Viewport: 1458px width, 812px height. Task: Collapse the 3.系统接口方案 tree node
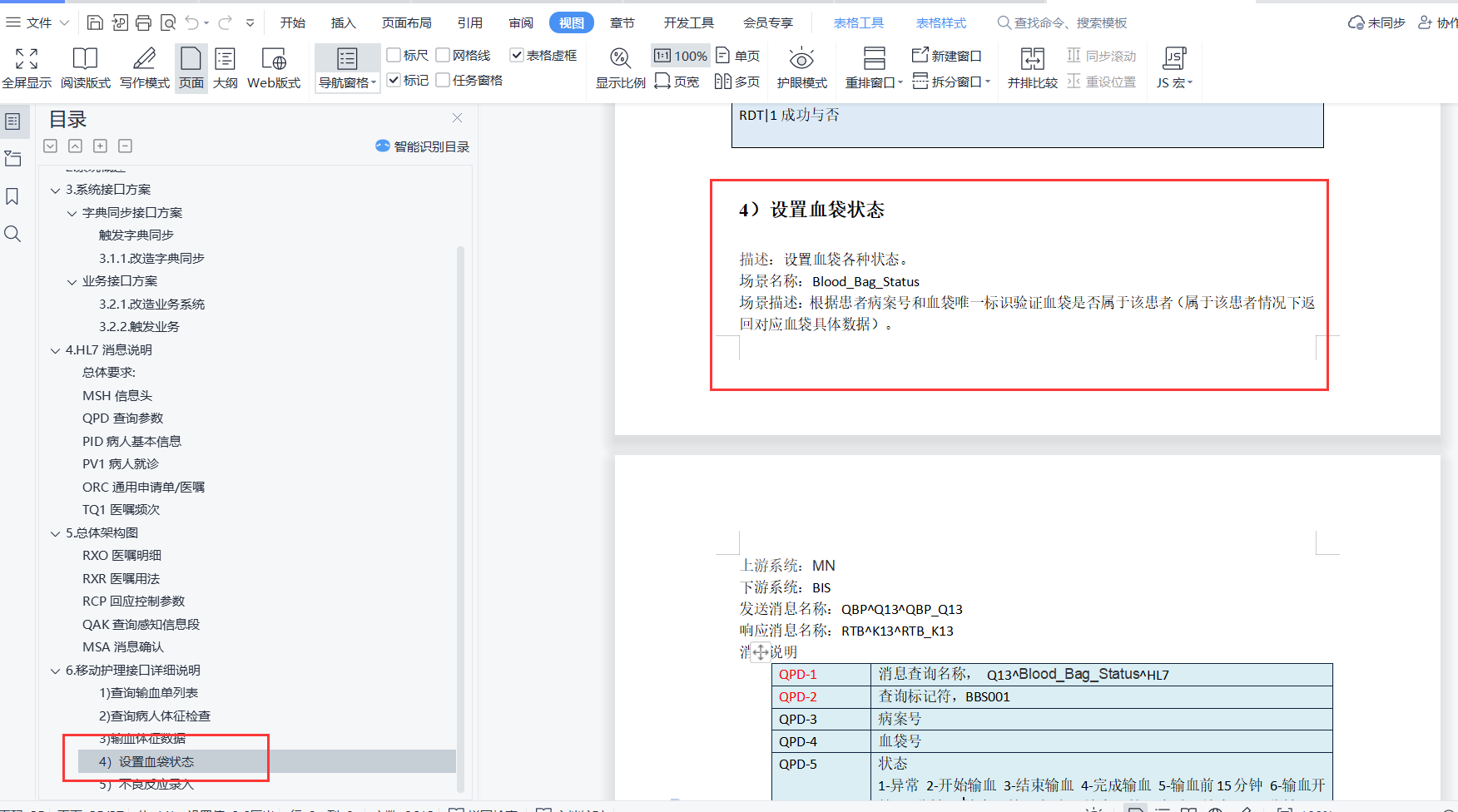[56, 191]
